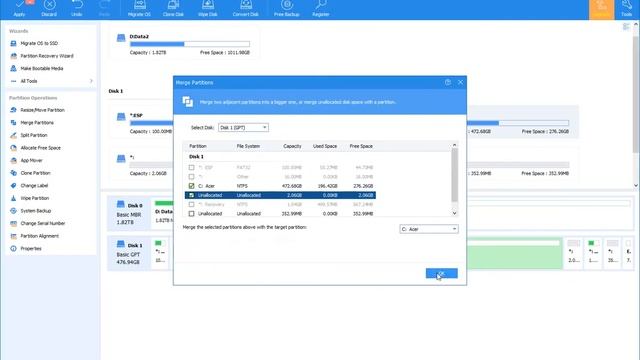This screenshot has height=360, width=640.
Task: Apply pending operations from the toolbar
Action: 20,9
